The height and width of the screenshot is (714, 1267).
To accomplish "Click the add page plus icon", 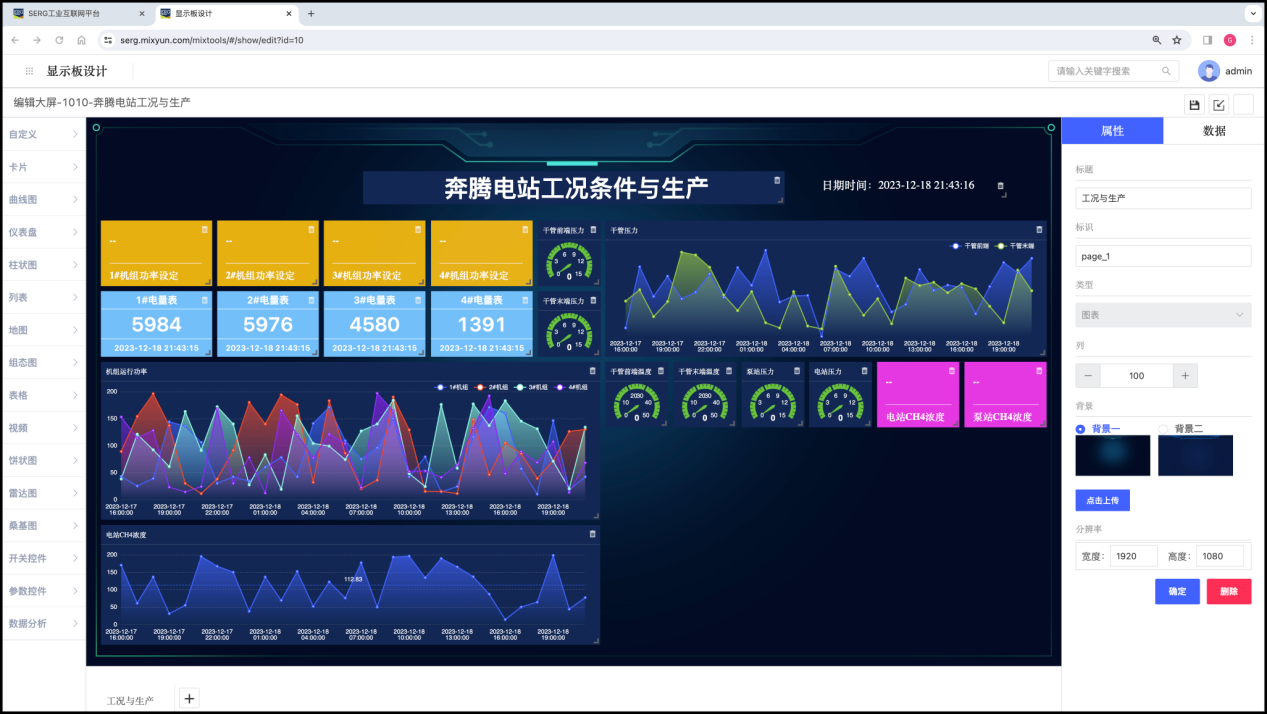I will [x=190, y=699].
